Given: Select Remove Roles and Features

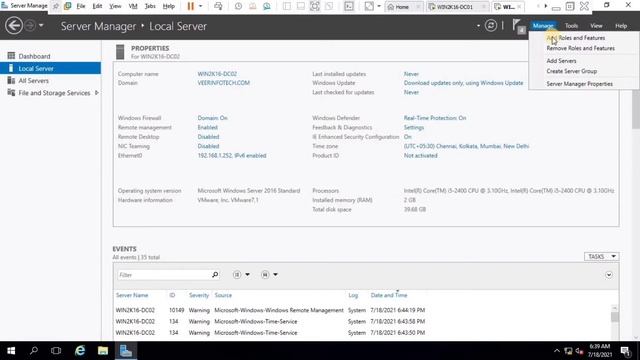Looking at the screenshot, I should [580, 48].
